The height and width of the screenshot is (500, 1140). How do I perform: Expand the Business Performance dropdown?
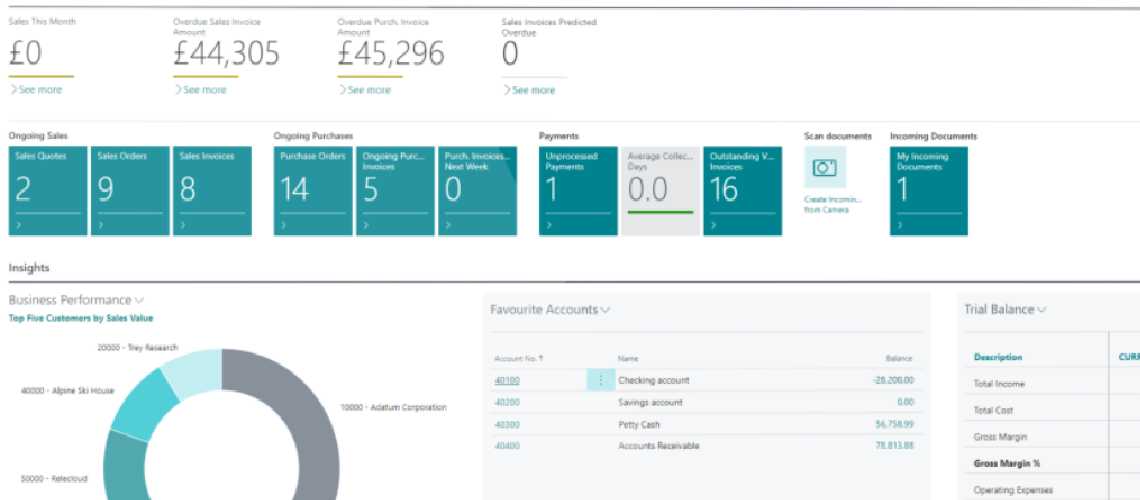click(139, 300)
